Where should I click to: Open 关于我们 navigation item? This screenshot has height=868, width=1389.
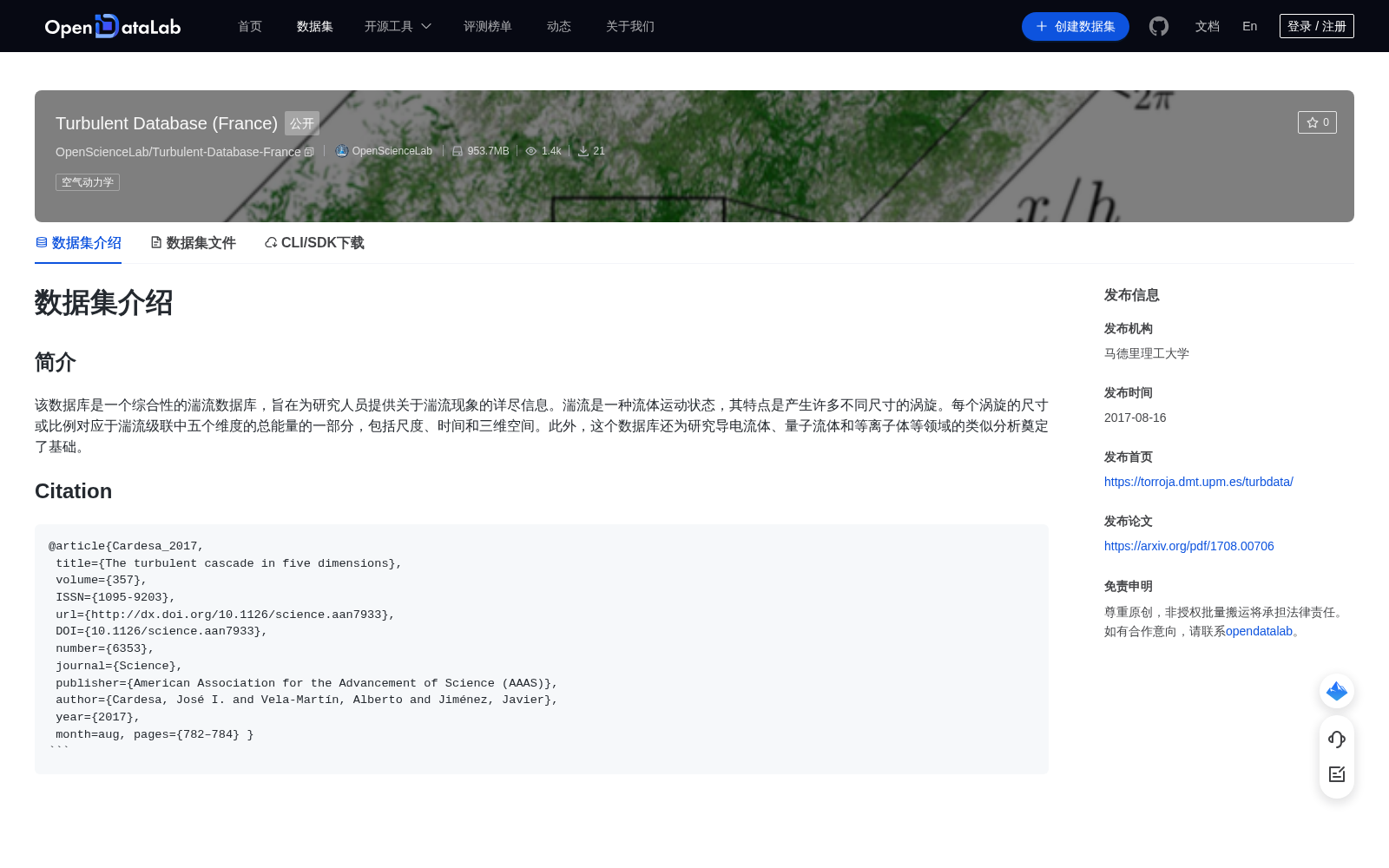(x=630, y=26)
